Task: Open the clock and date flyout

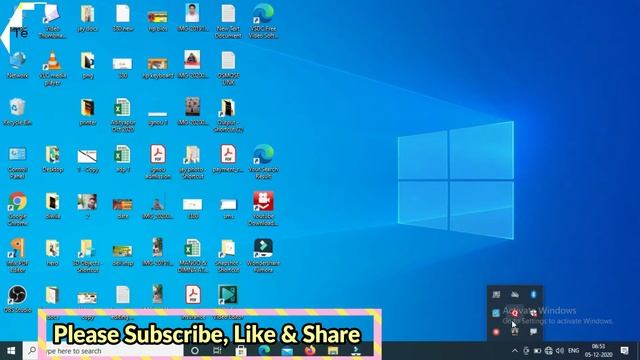Action: (x=598, y=351)
